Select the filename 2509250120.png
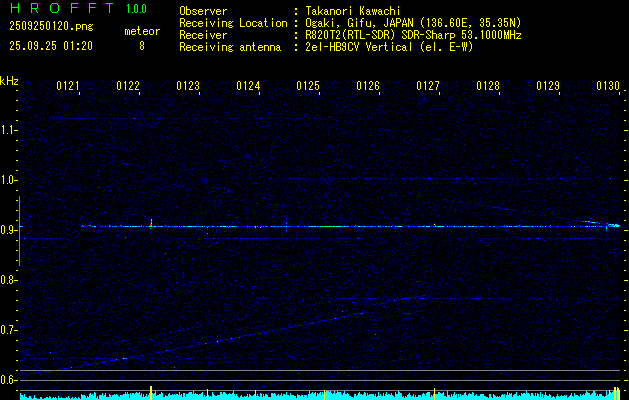This screenshot has width=629, height=400. tap(51, 26)
